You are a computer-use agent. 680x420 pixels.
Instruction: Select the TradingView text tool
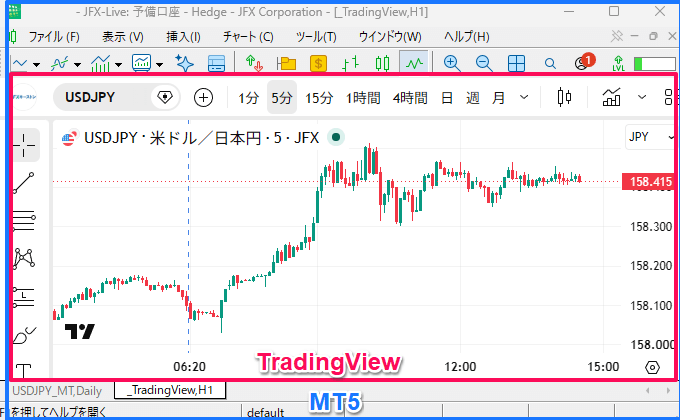(x=23, y=370)
